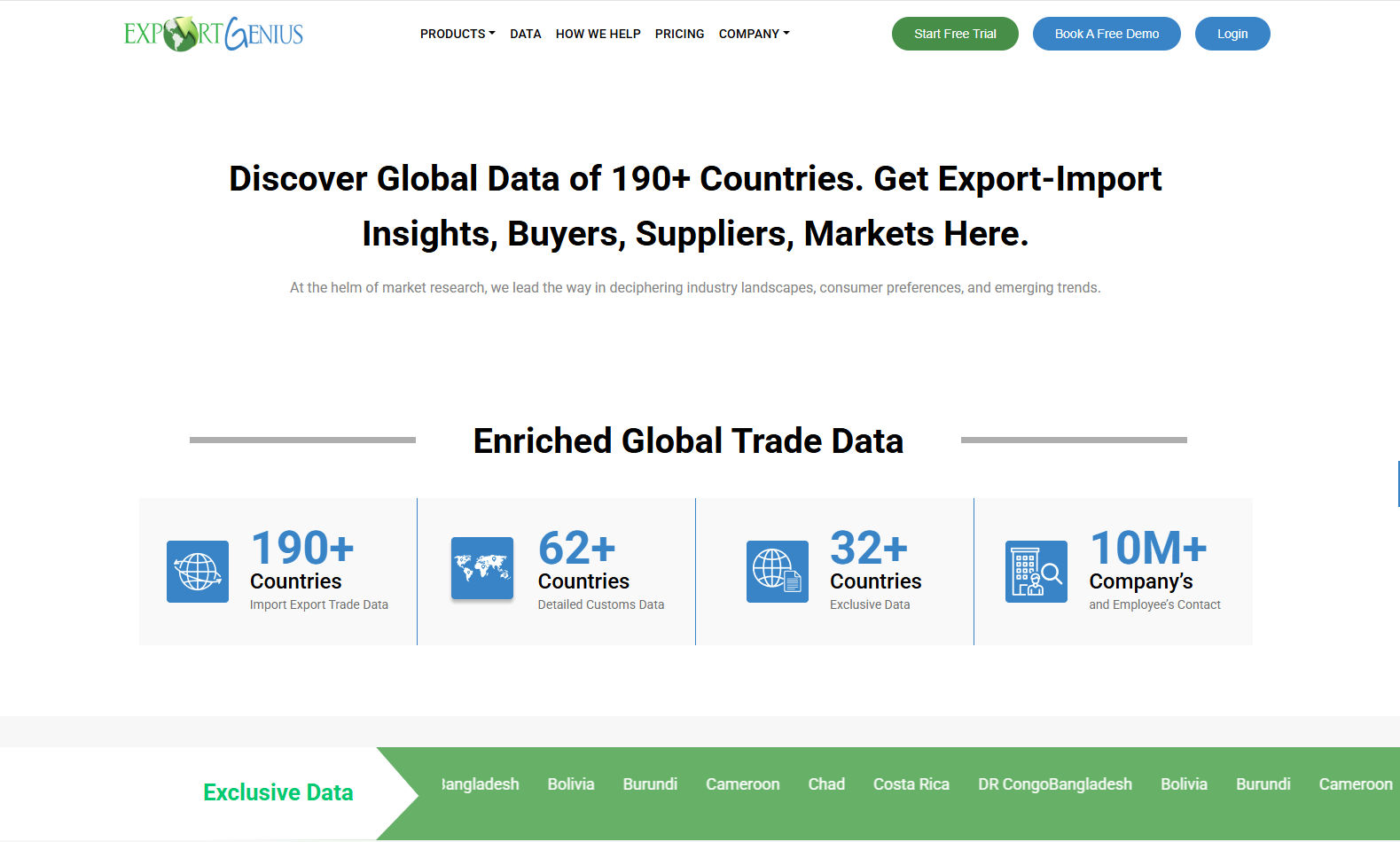Click the first Cameroon link in the ticker
Viewport: 1400px width, 842px height.
742,784
